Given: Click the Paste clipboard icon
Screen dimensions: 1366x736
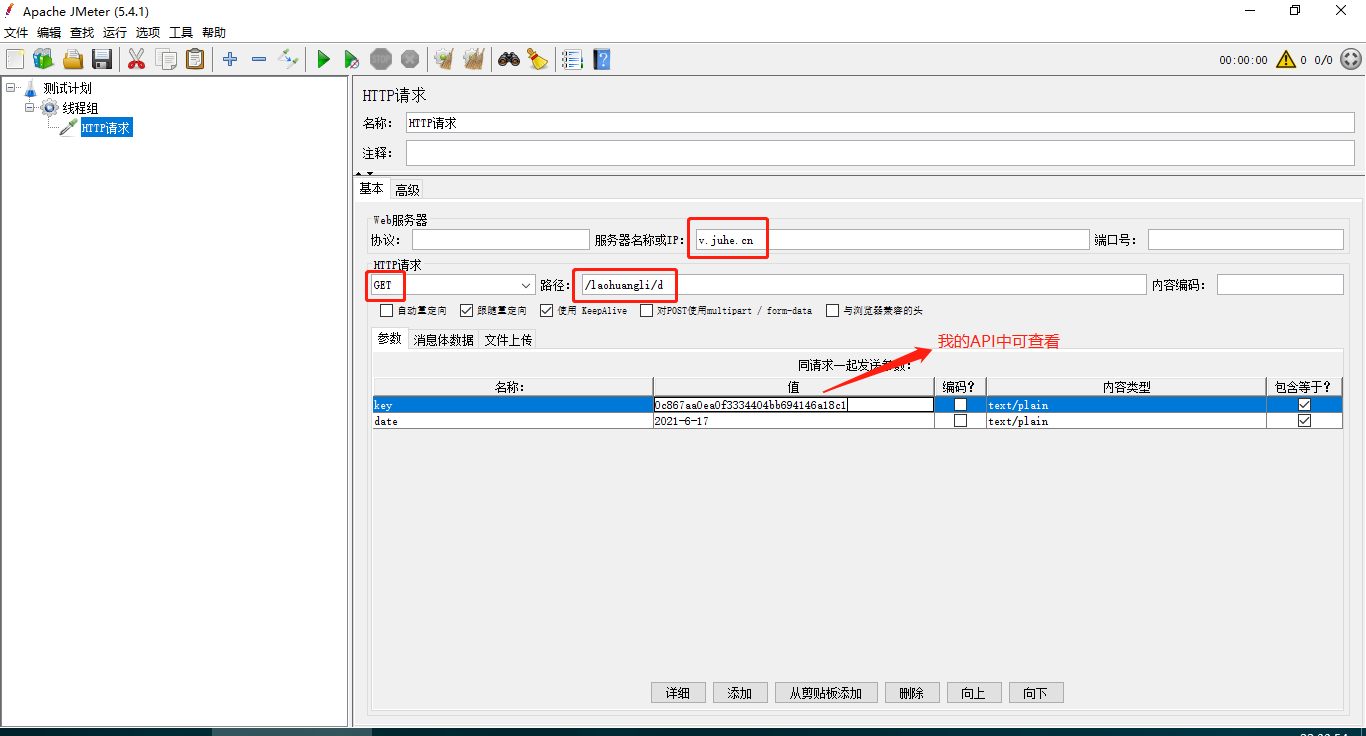Looking at the screenshot, I should point(195,59).
